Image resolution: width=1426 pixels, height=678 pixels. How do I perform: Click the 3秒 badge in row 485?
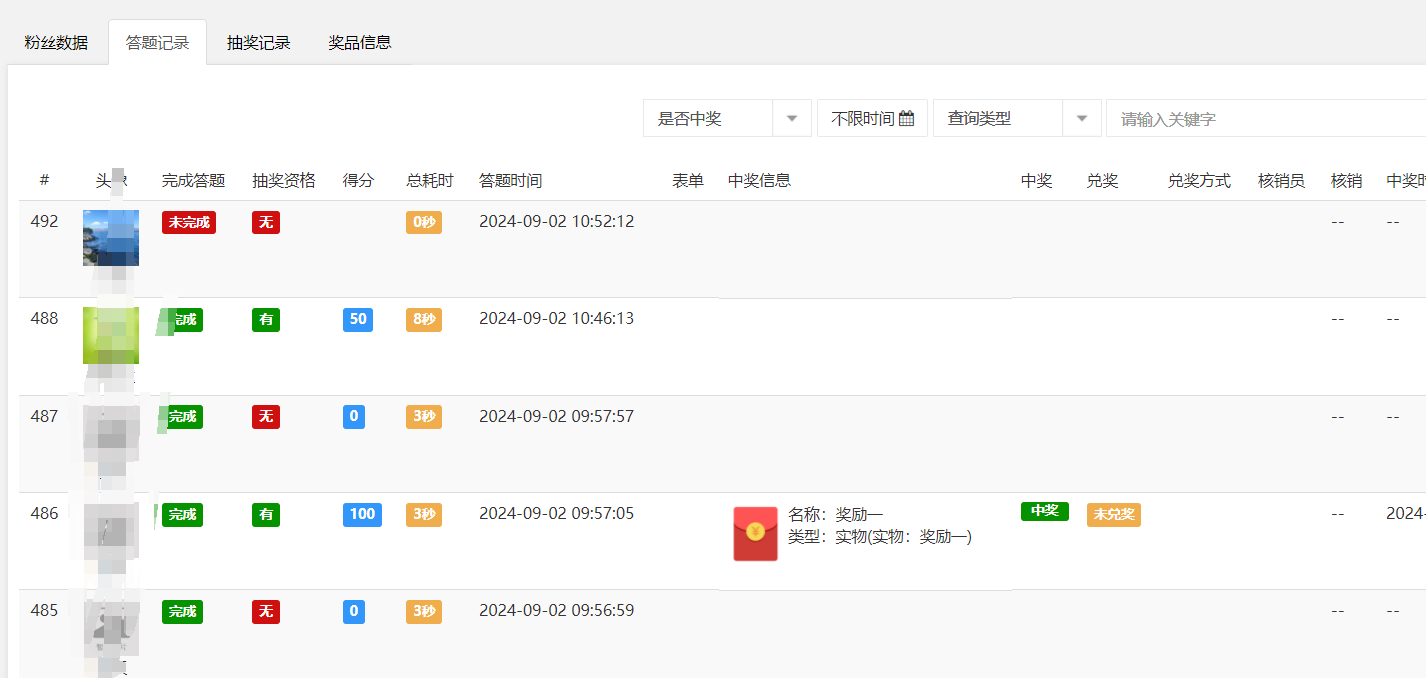click(x=424, y=612)
